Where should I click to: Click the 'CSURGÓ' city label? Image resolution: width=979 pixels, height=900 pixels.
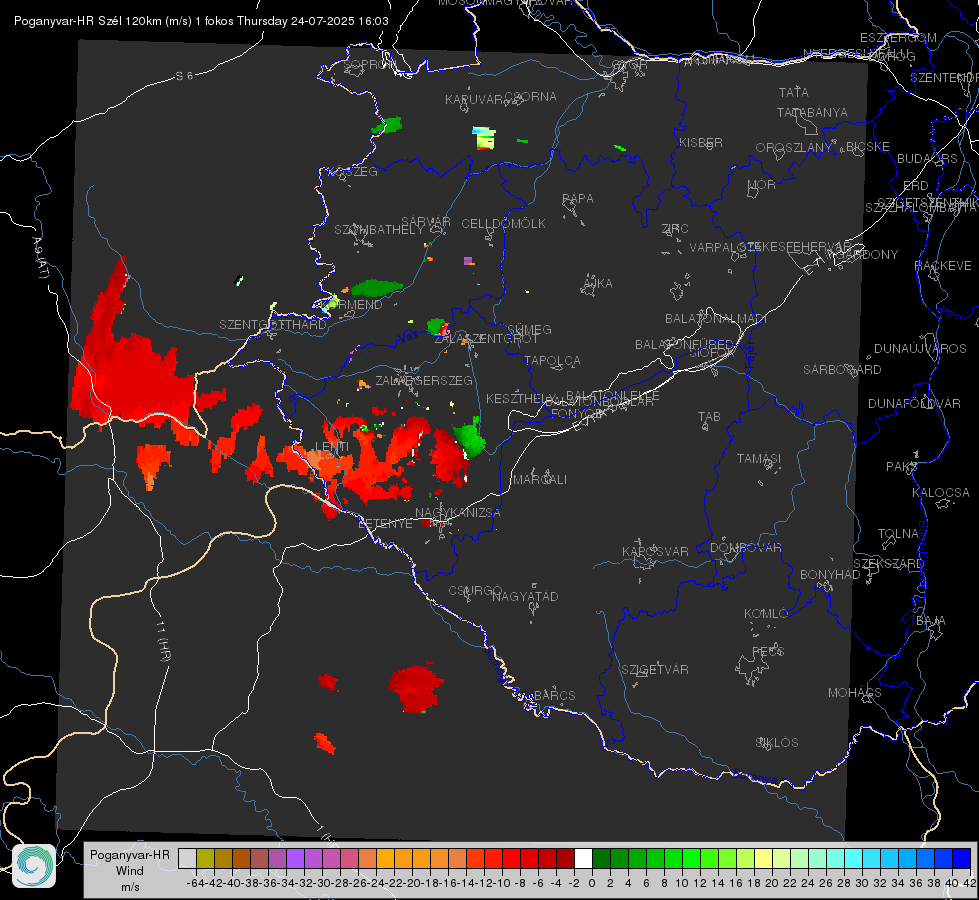tap(475, 591)
